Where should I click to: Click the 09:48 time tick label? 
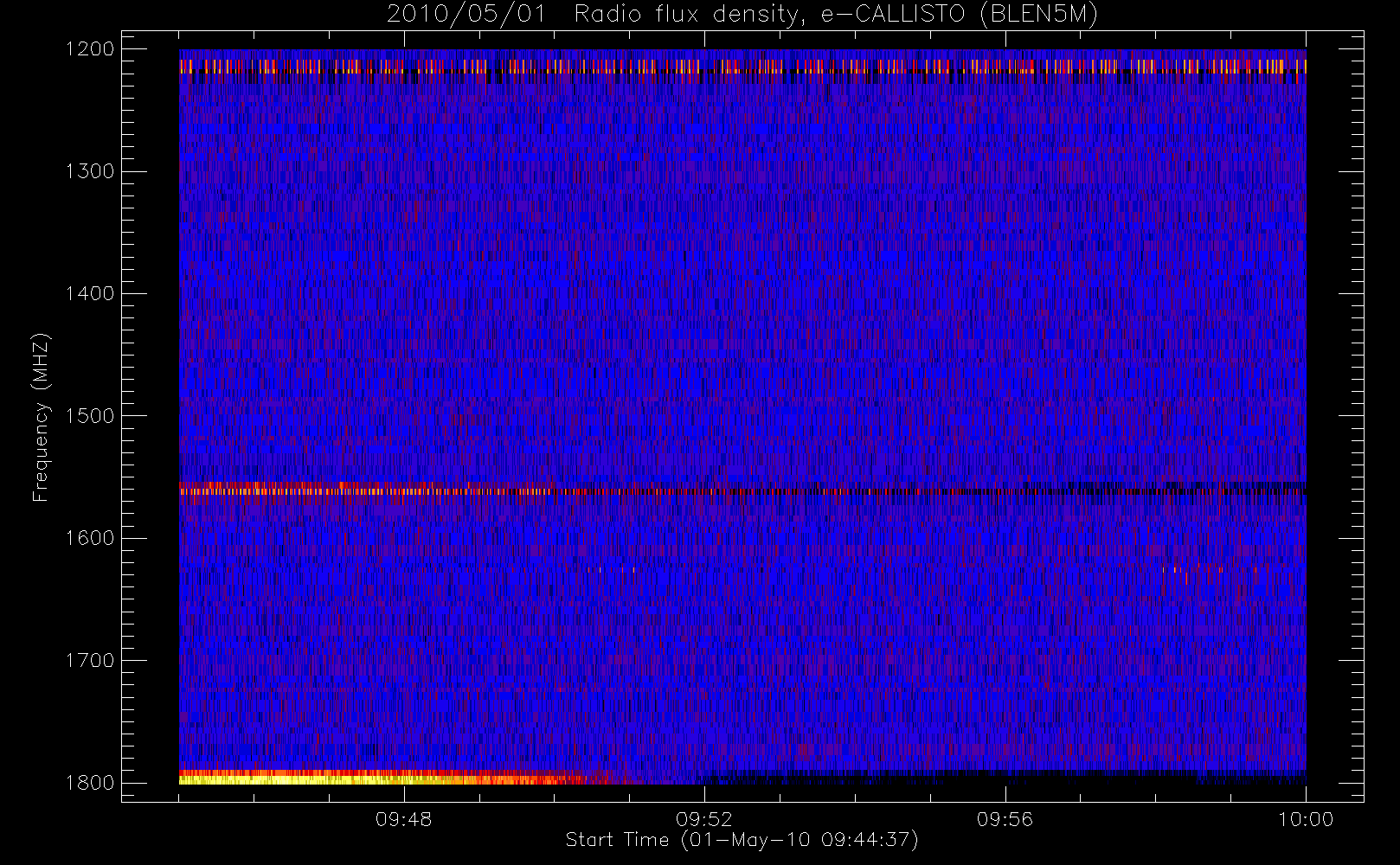403,819
